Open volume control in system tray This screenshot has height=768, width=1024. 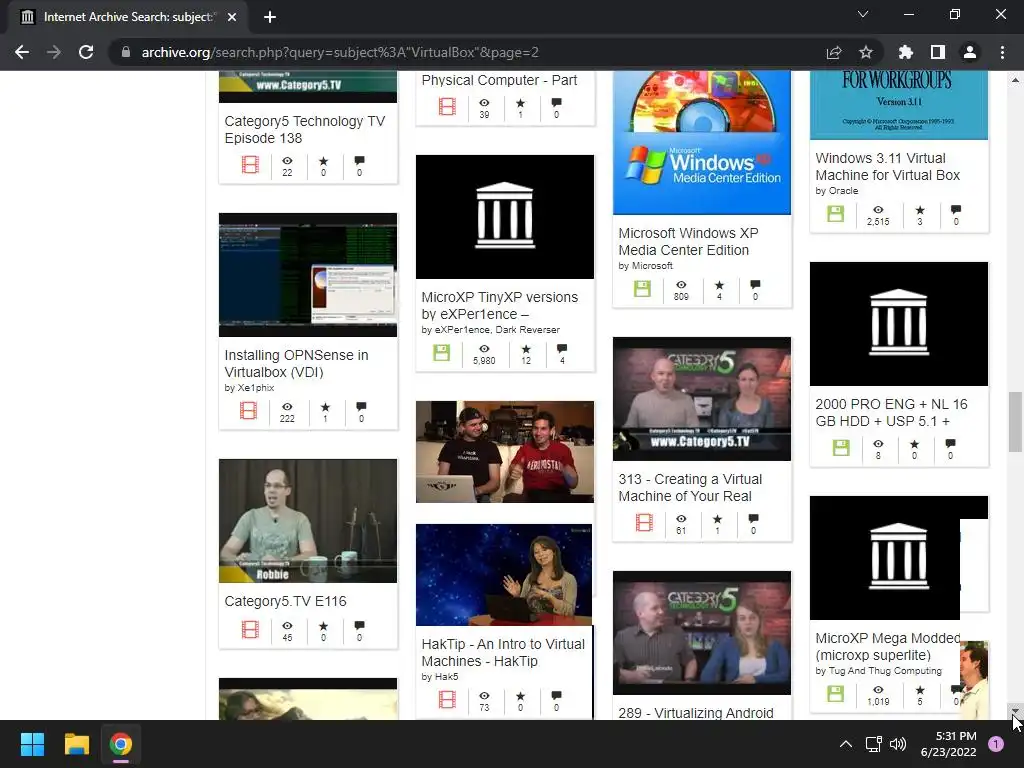pyautogui.click(x=898, y=744)
